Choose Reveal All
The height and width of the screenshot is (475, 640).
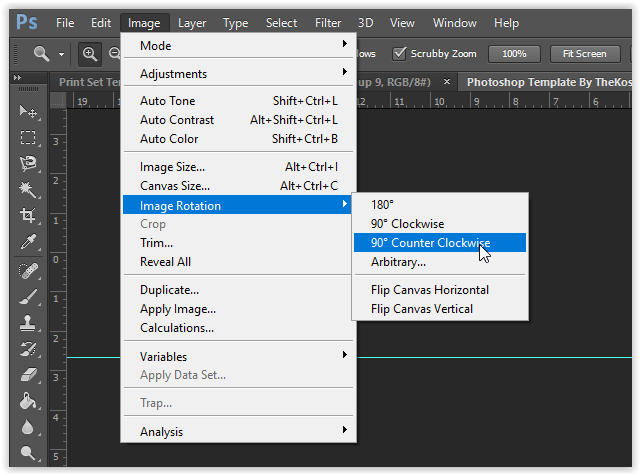pyautogui.click(x=237, y=262)
